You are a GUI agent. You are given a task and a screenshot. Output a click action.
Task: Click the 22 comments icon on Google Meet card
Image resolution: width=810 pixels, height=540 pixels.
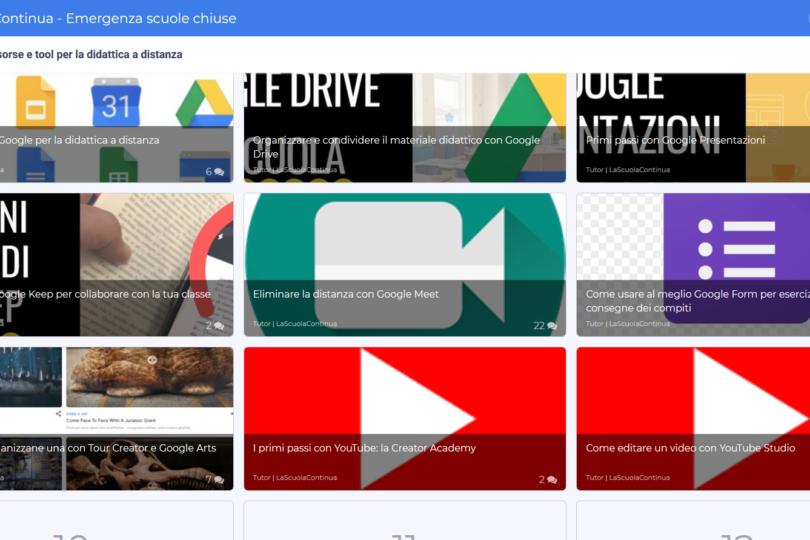click(552, 326)
